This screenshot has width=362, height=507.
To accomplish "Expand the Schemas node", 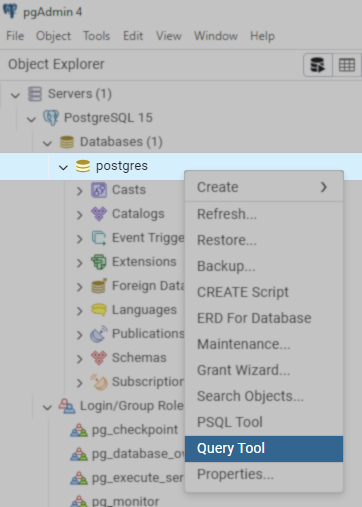I will pyautogui.click(x=79, y=359).
